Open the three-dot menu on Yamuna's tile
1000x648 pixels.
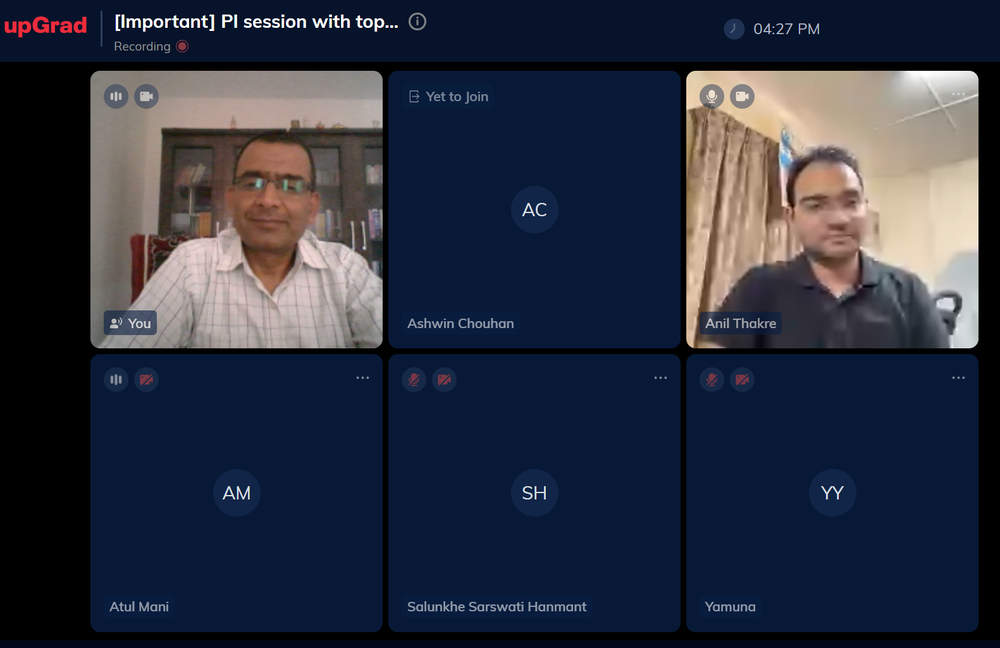[x=959, y=378]
